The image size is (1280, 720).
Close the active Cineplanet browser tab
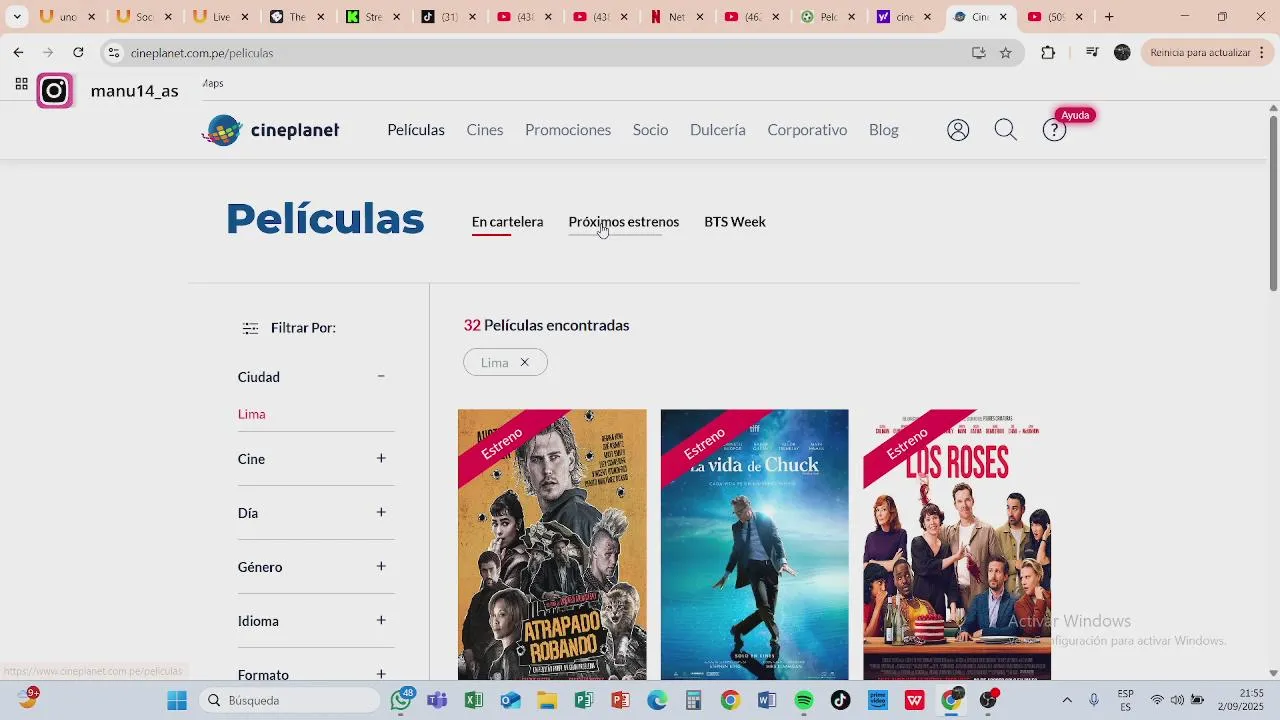1003,17
